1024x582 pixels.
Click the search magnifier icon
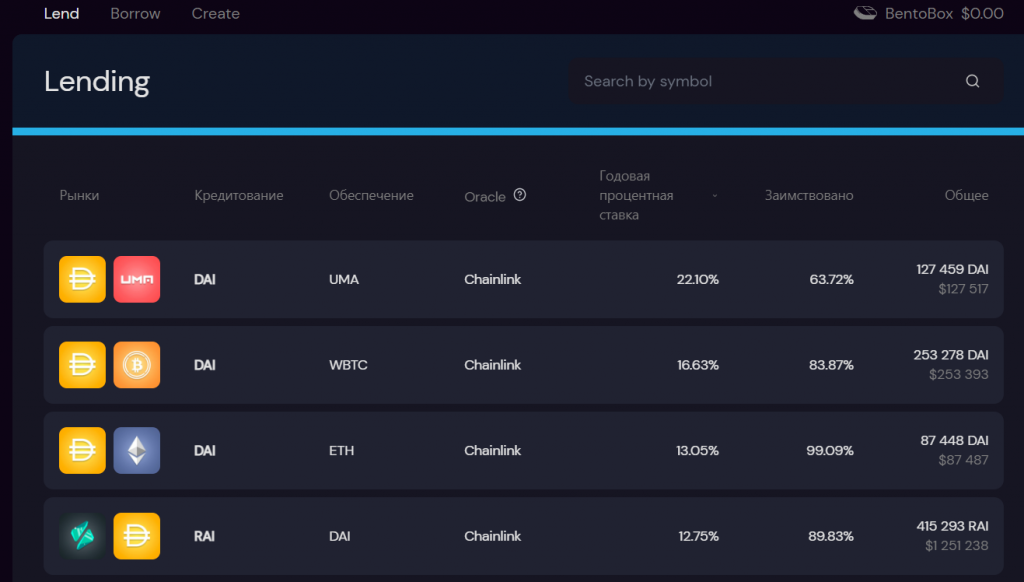(x=972, y=82)
